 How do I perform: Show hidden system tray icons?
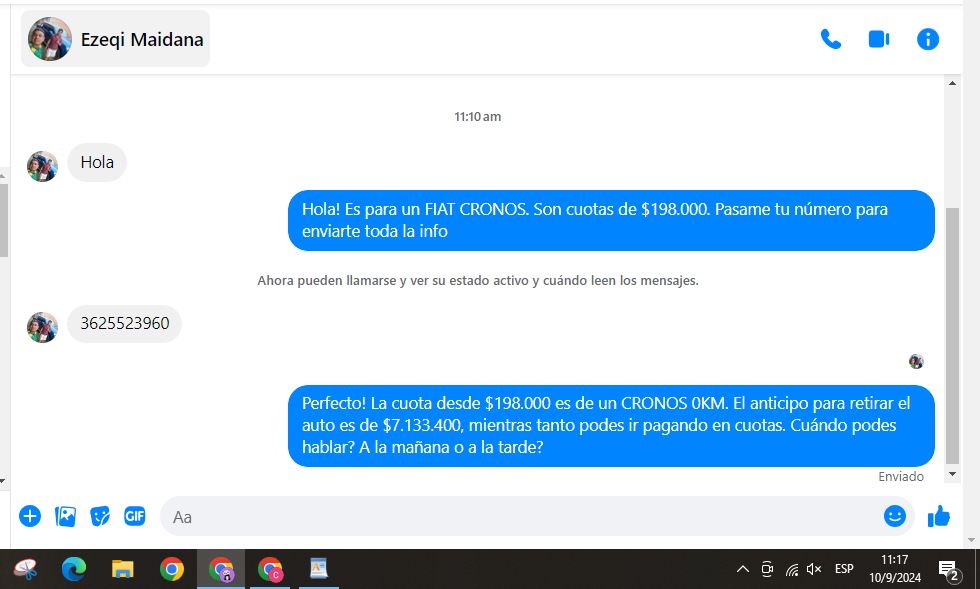point(742,569)
